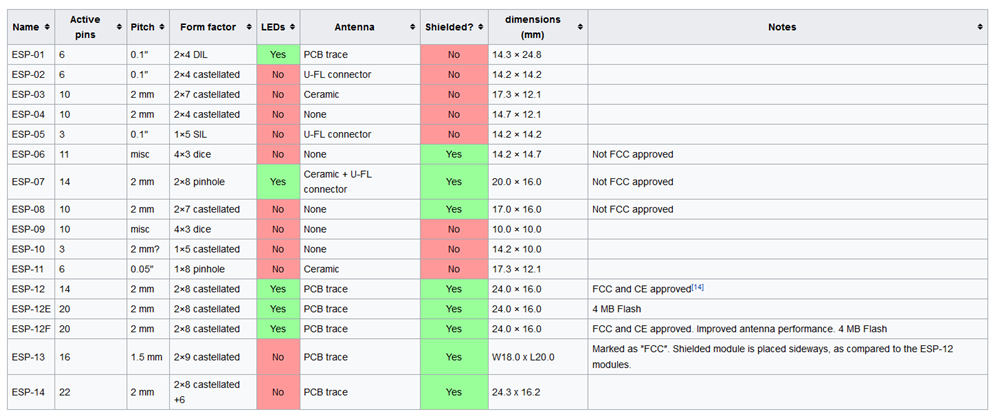This screenshot has width=999, height=418.
Task: Click sort arrows in Shielded? column header
Action: [x=479, y=27]
